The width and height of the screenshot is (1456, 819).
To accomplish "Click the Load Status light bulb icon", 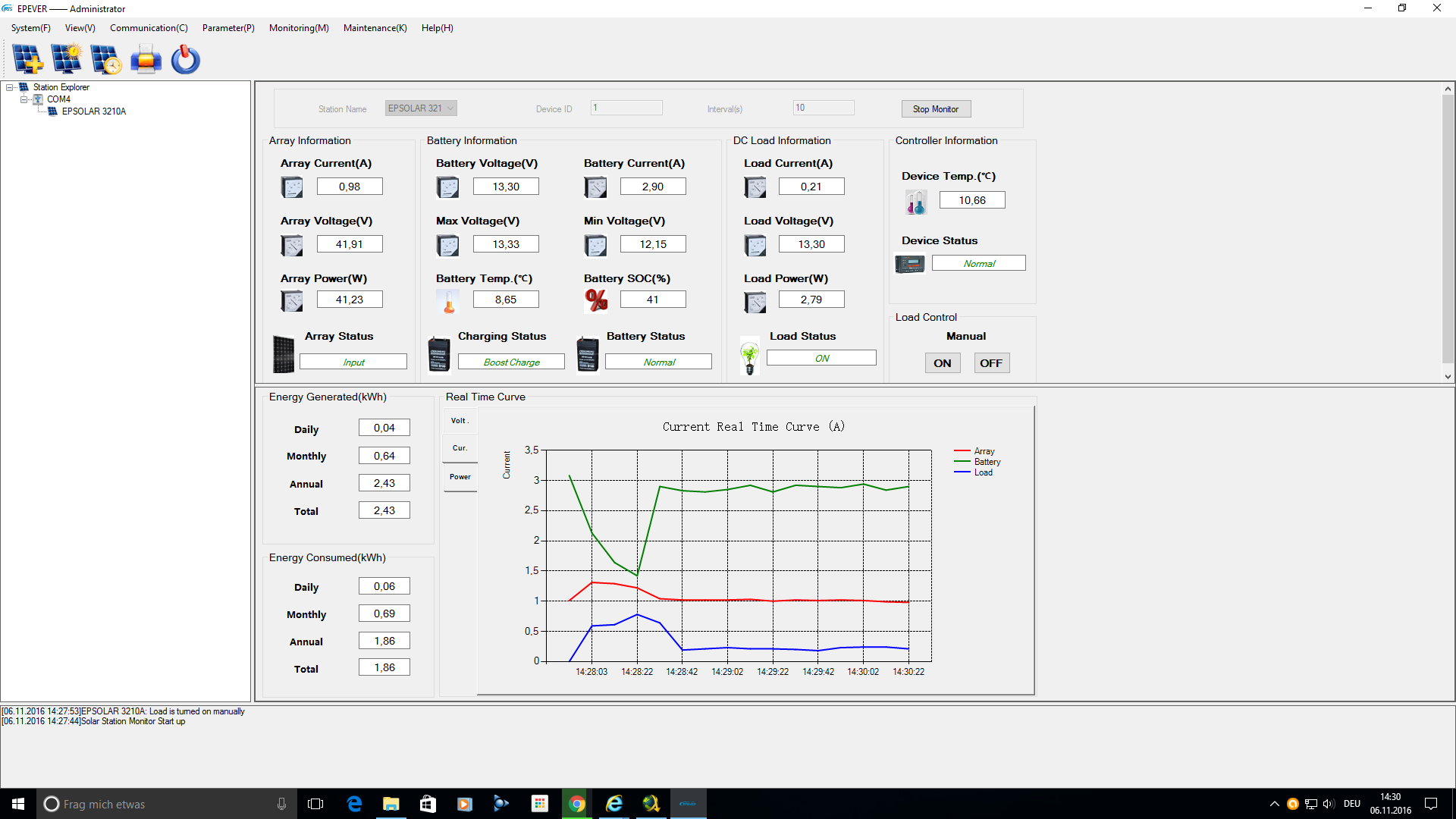I will click(749, 356).
